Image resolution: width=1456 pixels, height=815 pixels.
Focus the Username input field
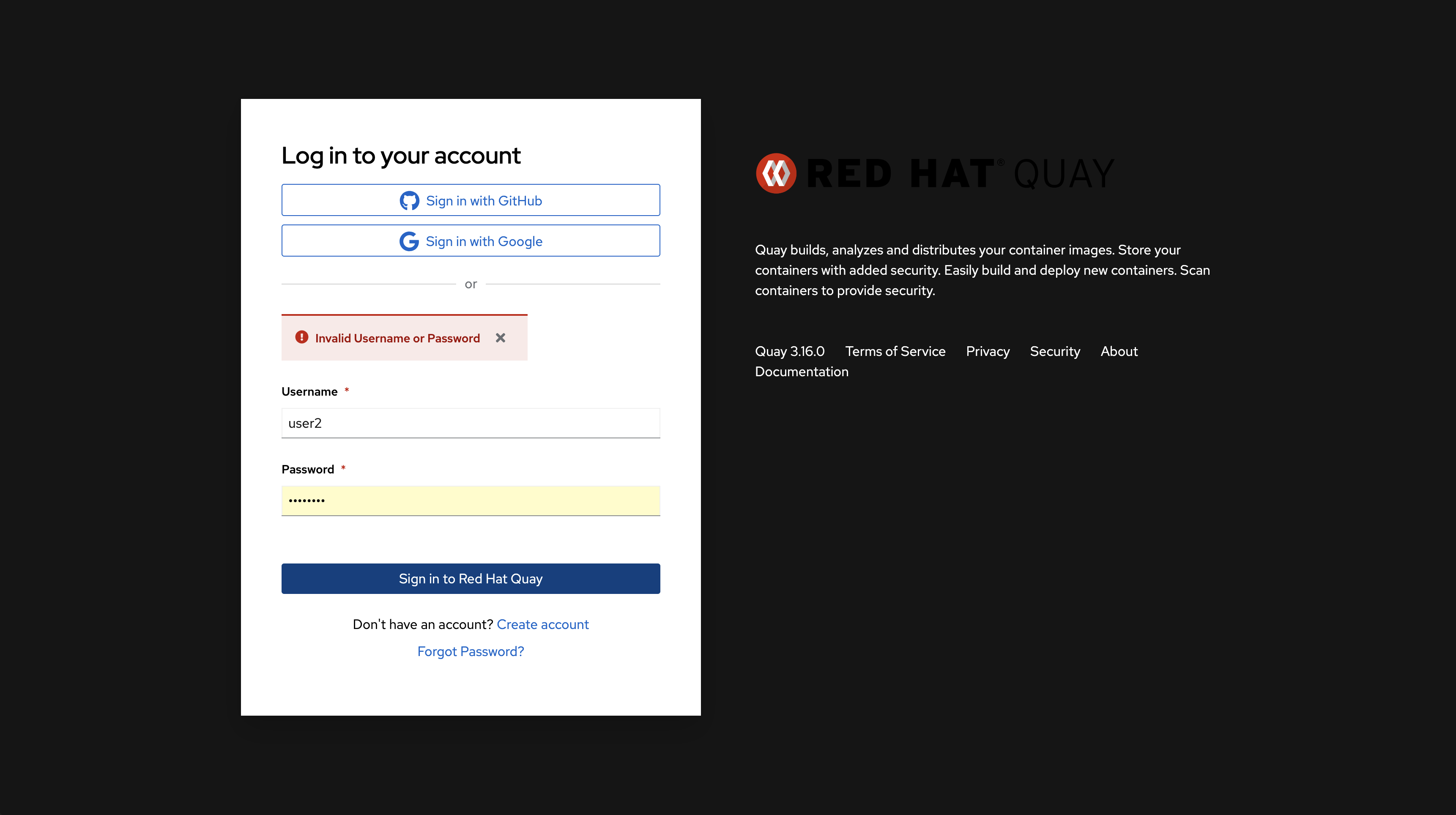click(x=470, y=423)
